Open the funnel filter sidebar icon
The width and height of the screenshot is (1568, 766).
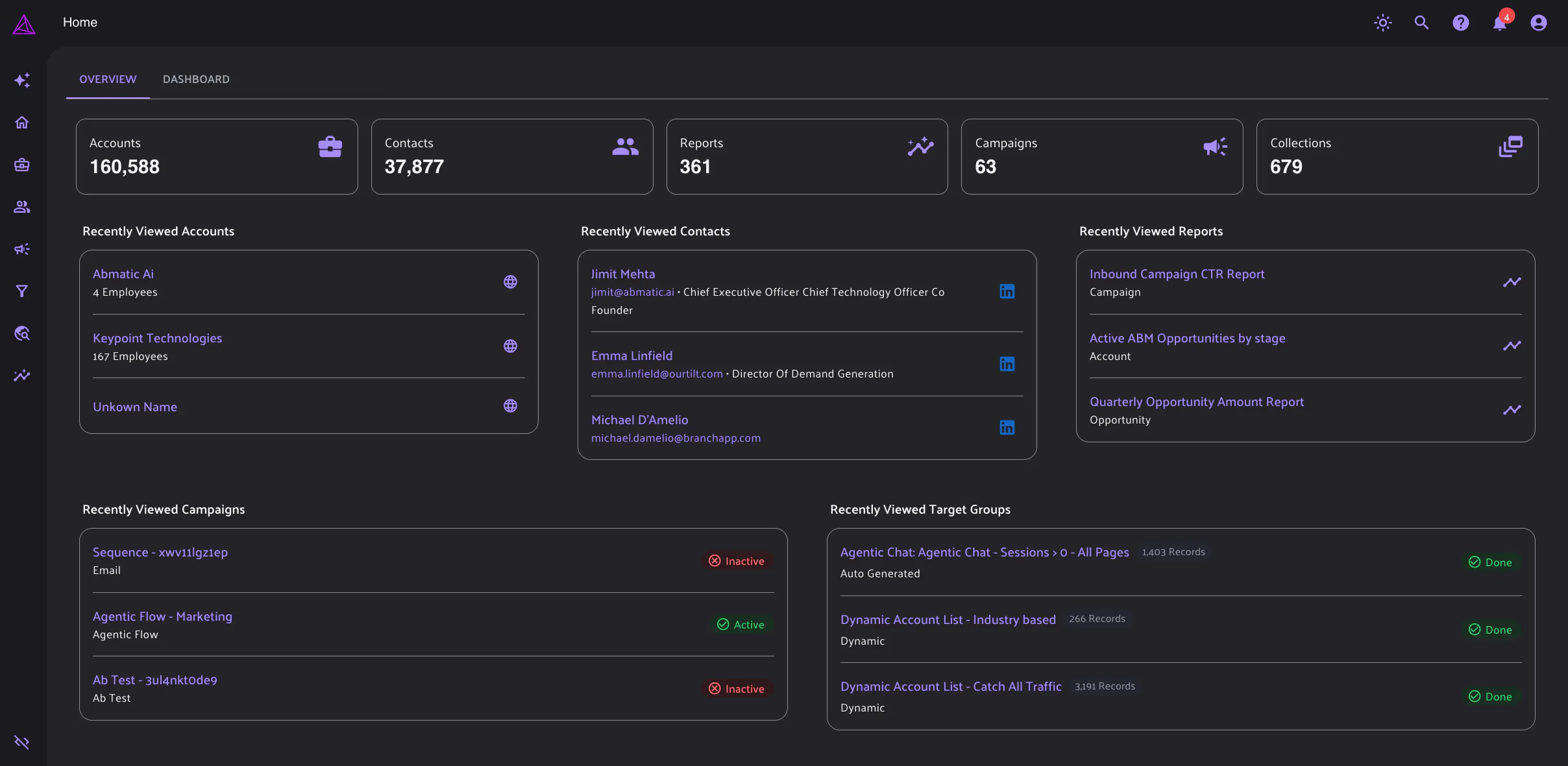22,291
